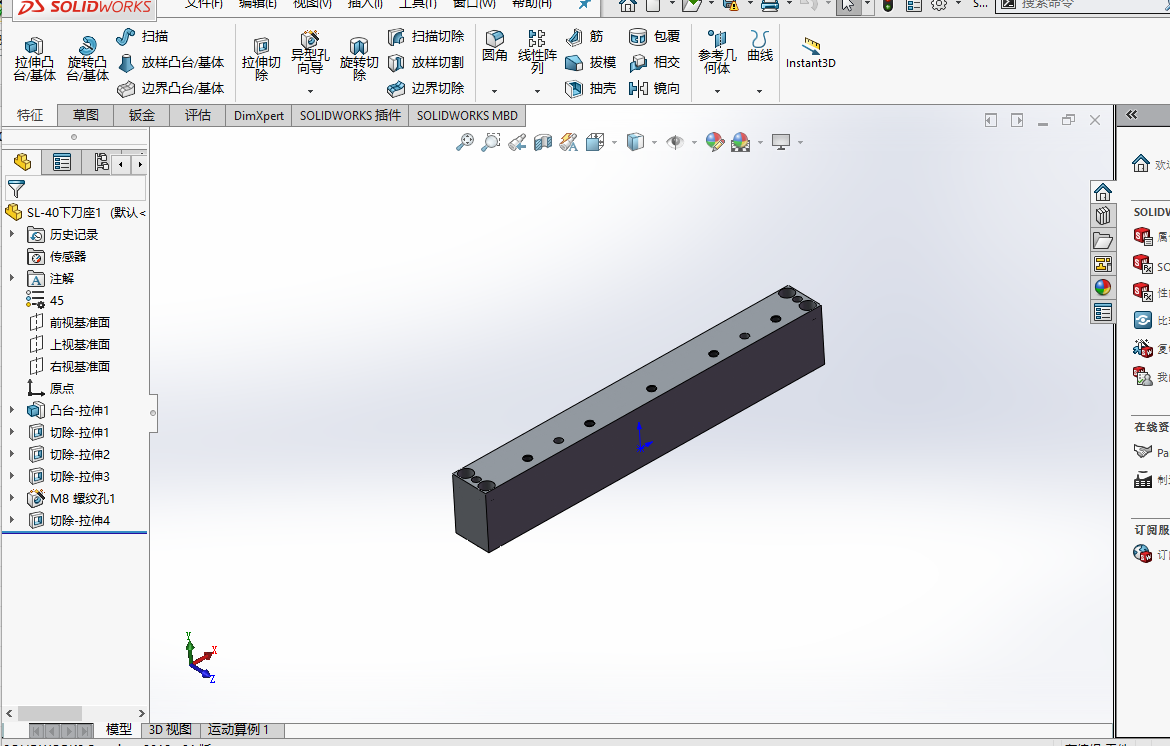This screenshot has height=746, width=1170.
Task: Activate the 拉伸切除 extruded cut tool
Action: click(260, 59)
